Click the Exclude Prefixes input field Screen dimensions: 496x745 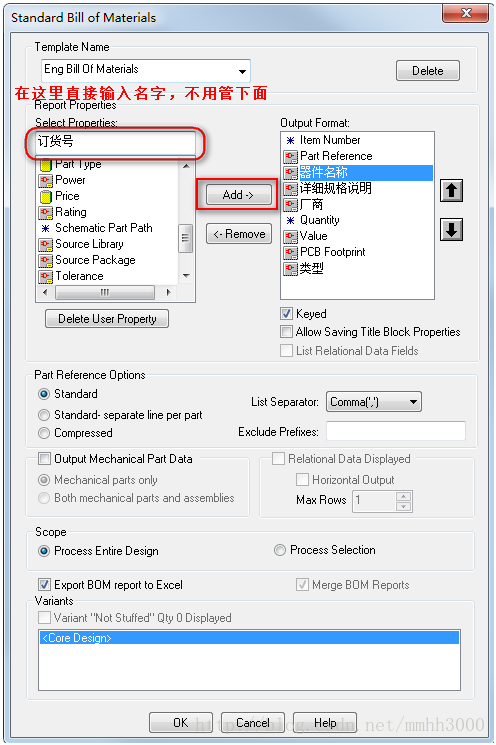(395, 431)
